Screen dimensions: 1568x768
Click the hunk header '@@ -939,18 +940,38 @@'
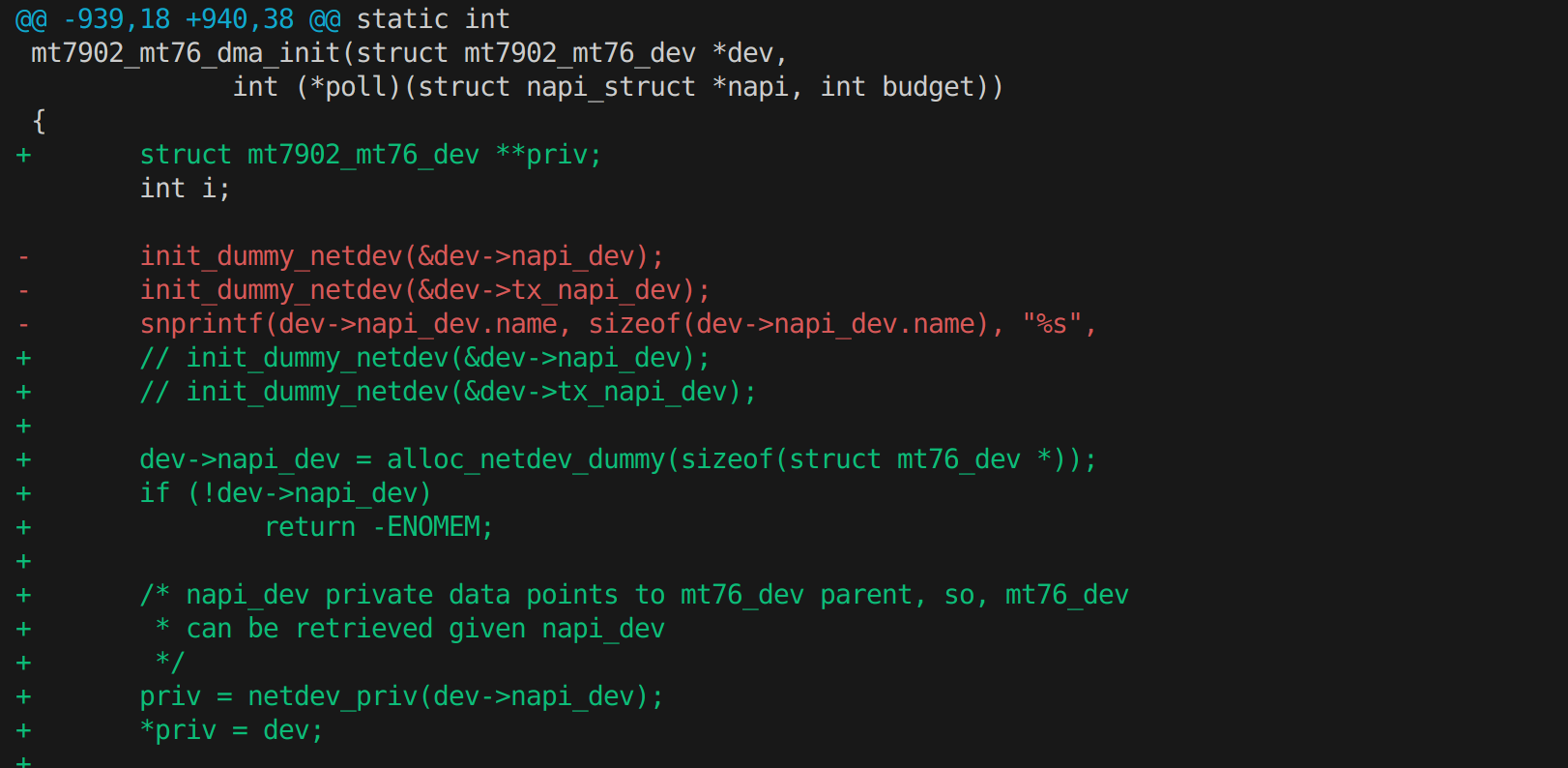pos(177,19)
